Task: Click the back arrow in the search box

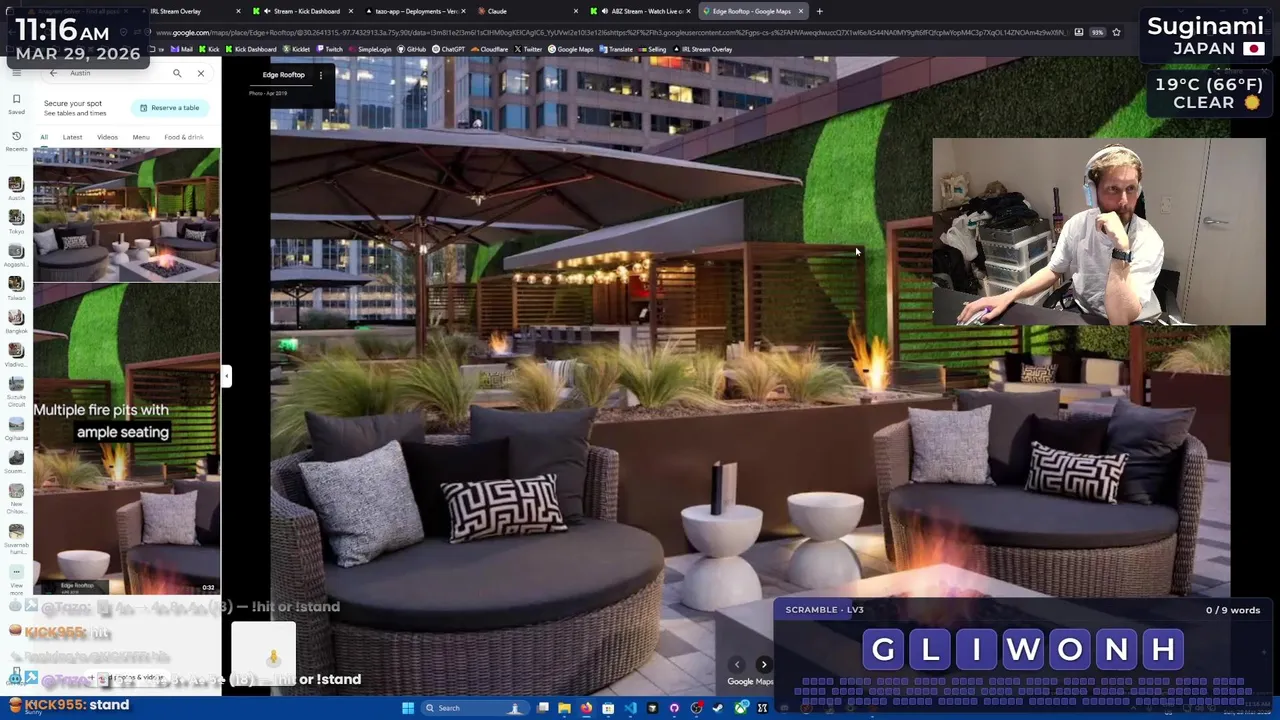Action: point(53,73)
